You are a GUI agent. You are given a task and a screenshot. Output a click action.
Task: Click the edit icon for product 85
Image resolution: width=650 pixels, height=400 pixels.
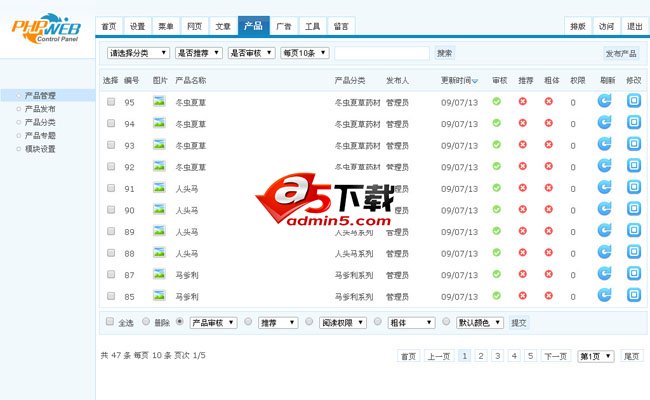tap(633, 295)
